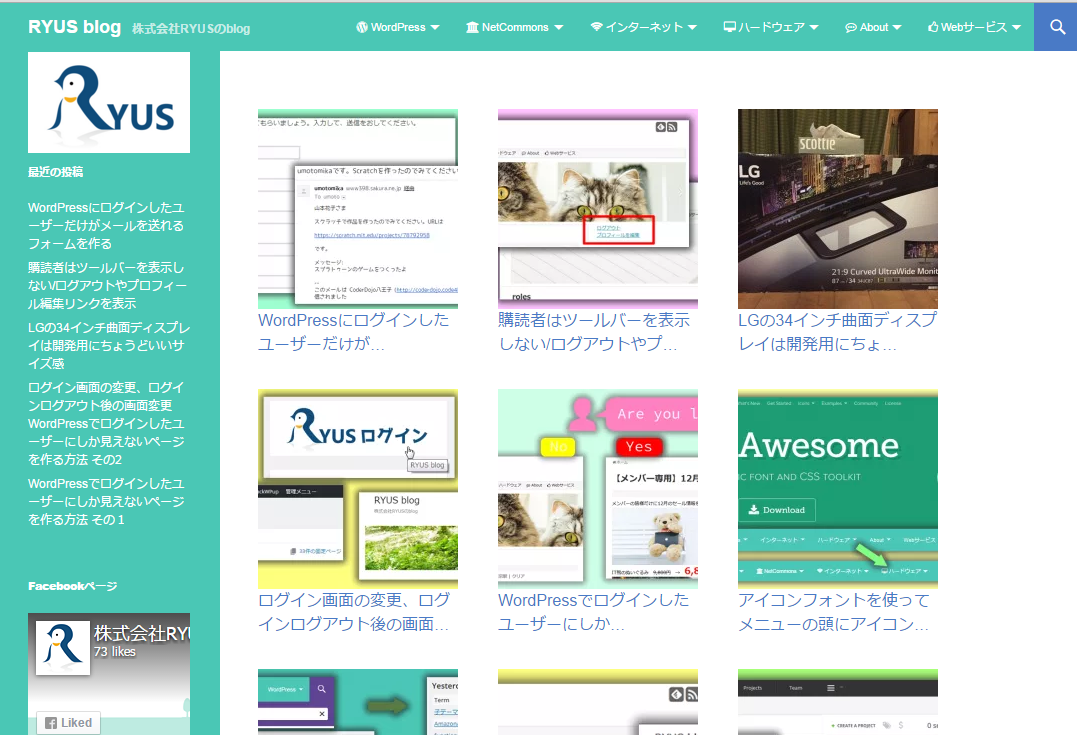
Task: Expand the インターネット menu arrow
Action: (692, 27)
